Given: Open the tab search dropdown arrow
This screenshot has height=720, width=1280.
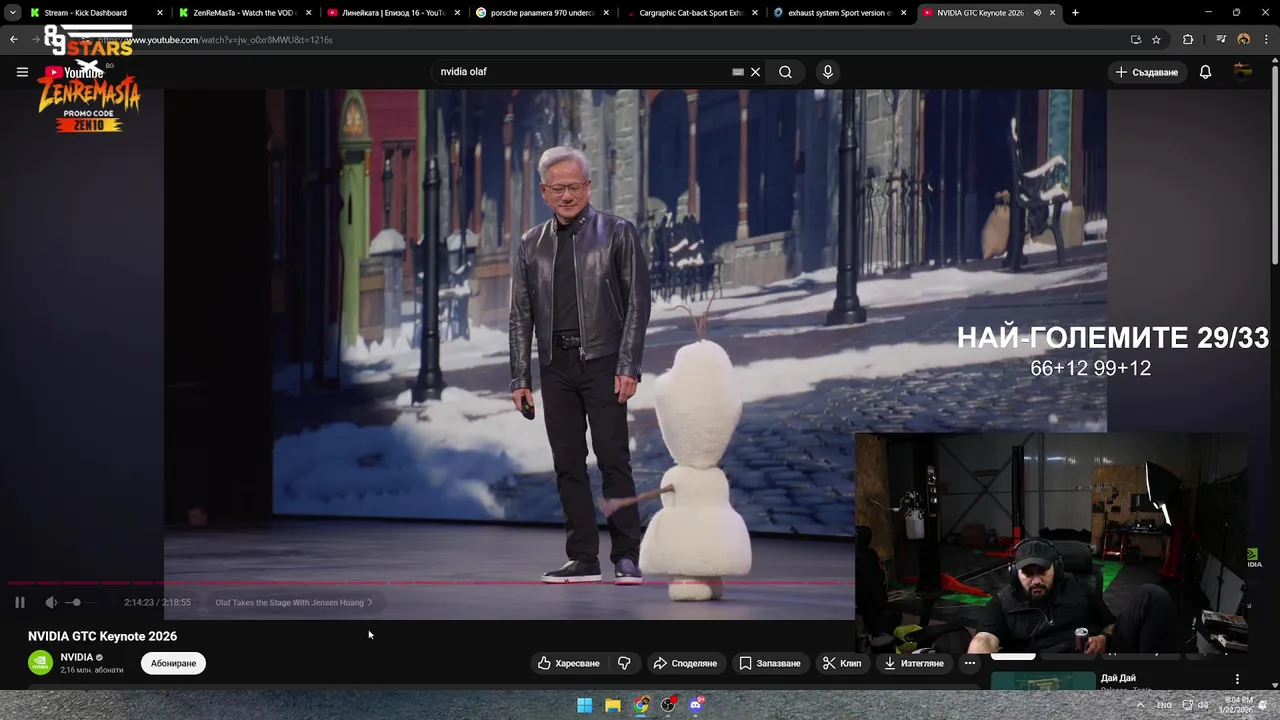Looking at the screenshot, I should (x=12, y=13).
